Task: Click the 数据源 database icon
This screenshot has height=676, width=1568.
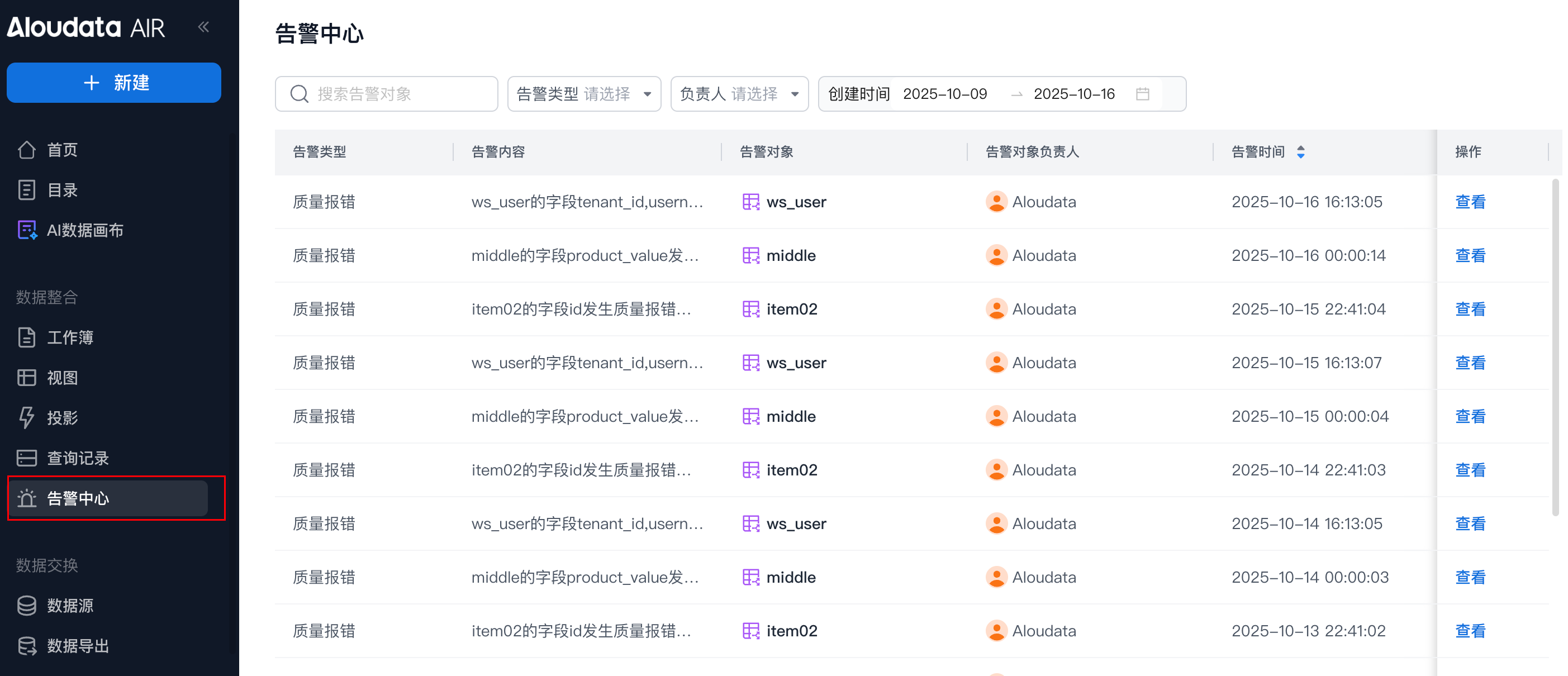Action: [x=27, y=605]
